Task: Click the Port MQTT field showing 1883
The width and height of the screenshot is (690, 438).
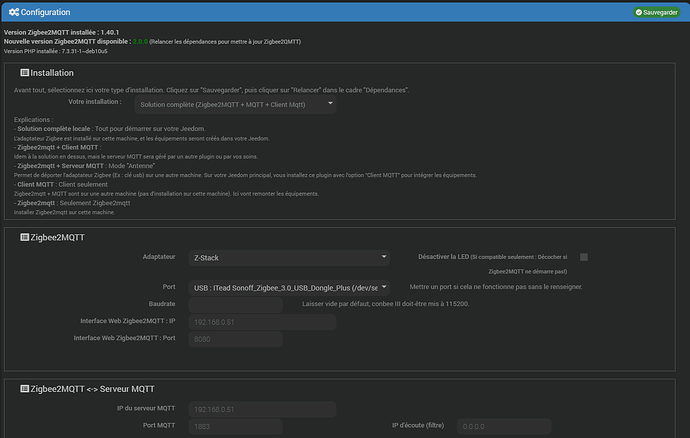Action: pos(235,426)
